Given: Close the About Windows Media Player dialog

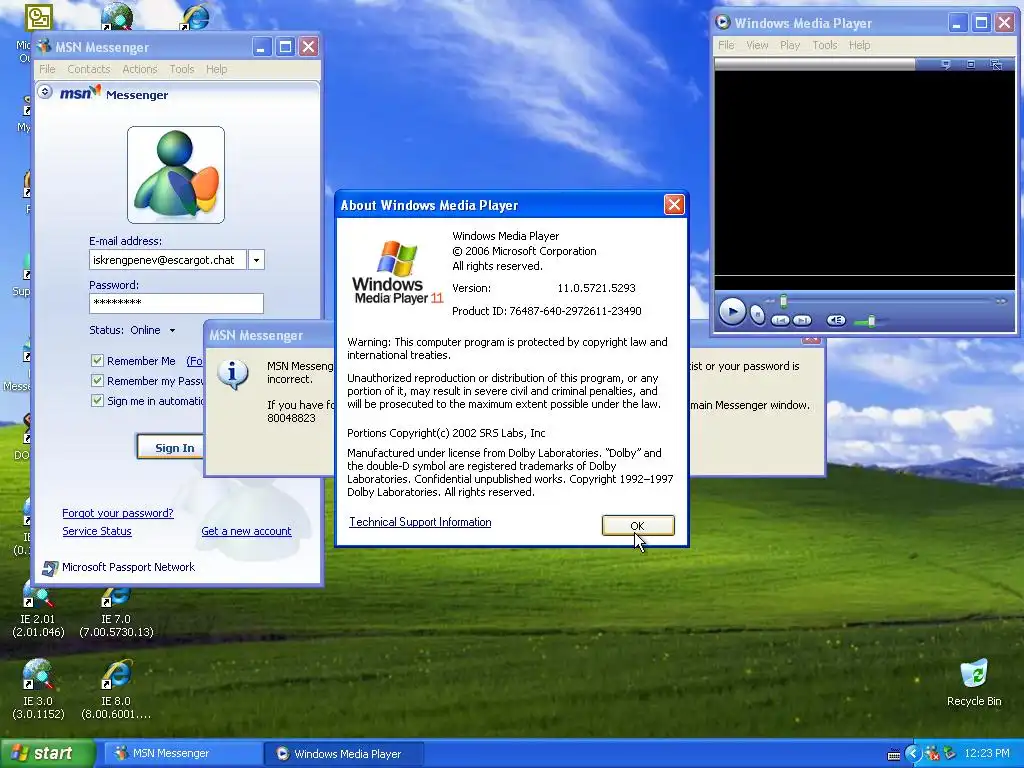Looking at the screenshot, I should [x=674, y=205].
